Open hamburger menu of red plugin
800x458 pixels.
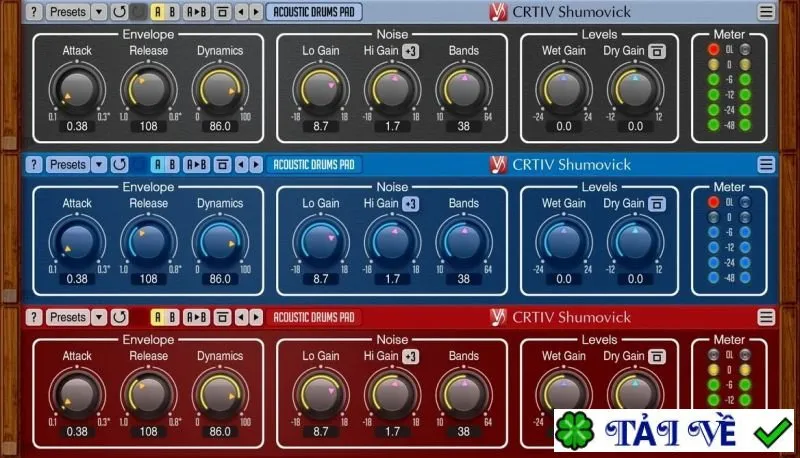coord(766,317)
